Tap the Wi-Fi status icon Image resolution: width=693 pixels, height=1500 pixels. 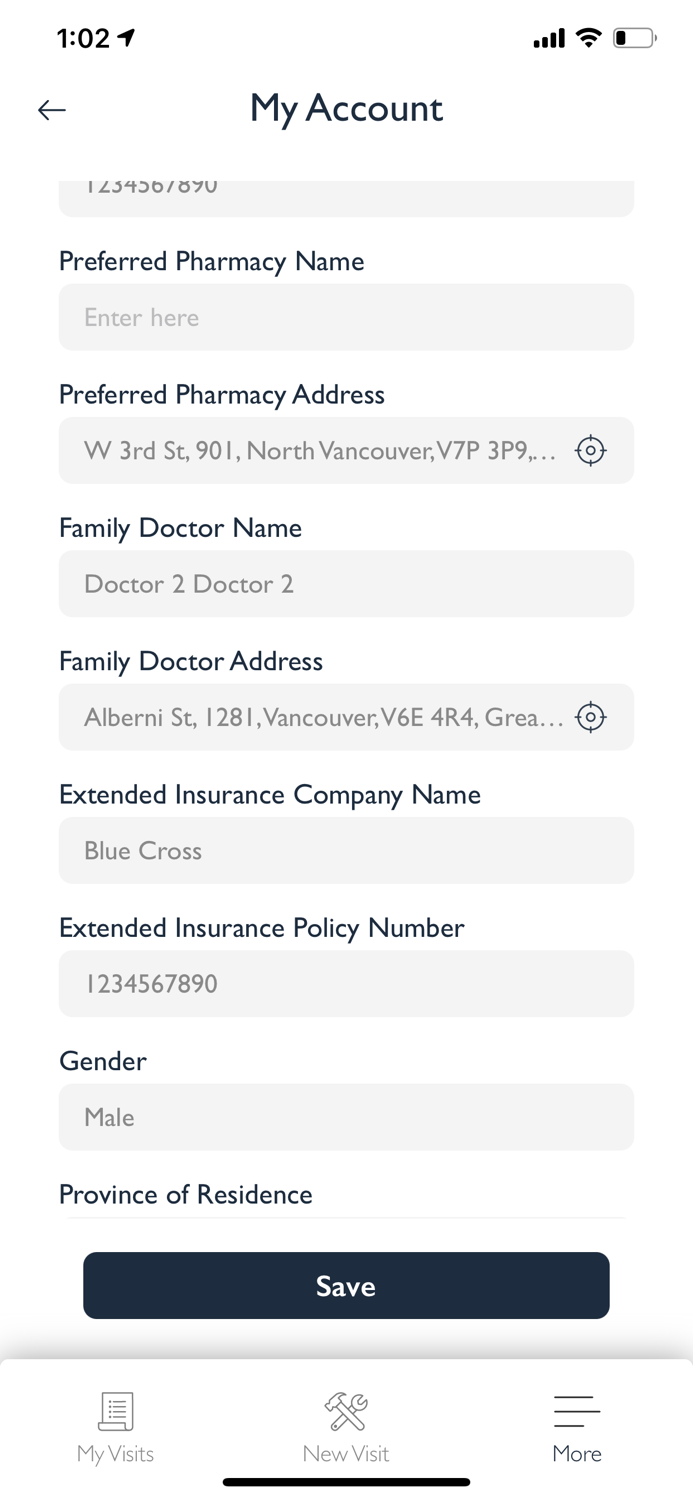click(x=590, y=39)
